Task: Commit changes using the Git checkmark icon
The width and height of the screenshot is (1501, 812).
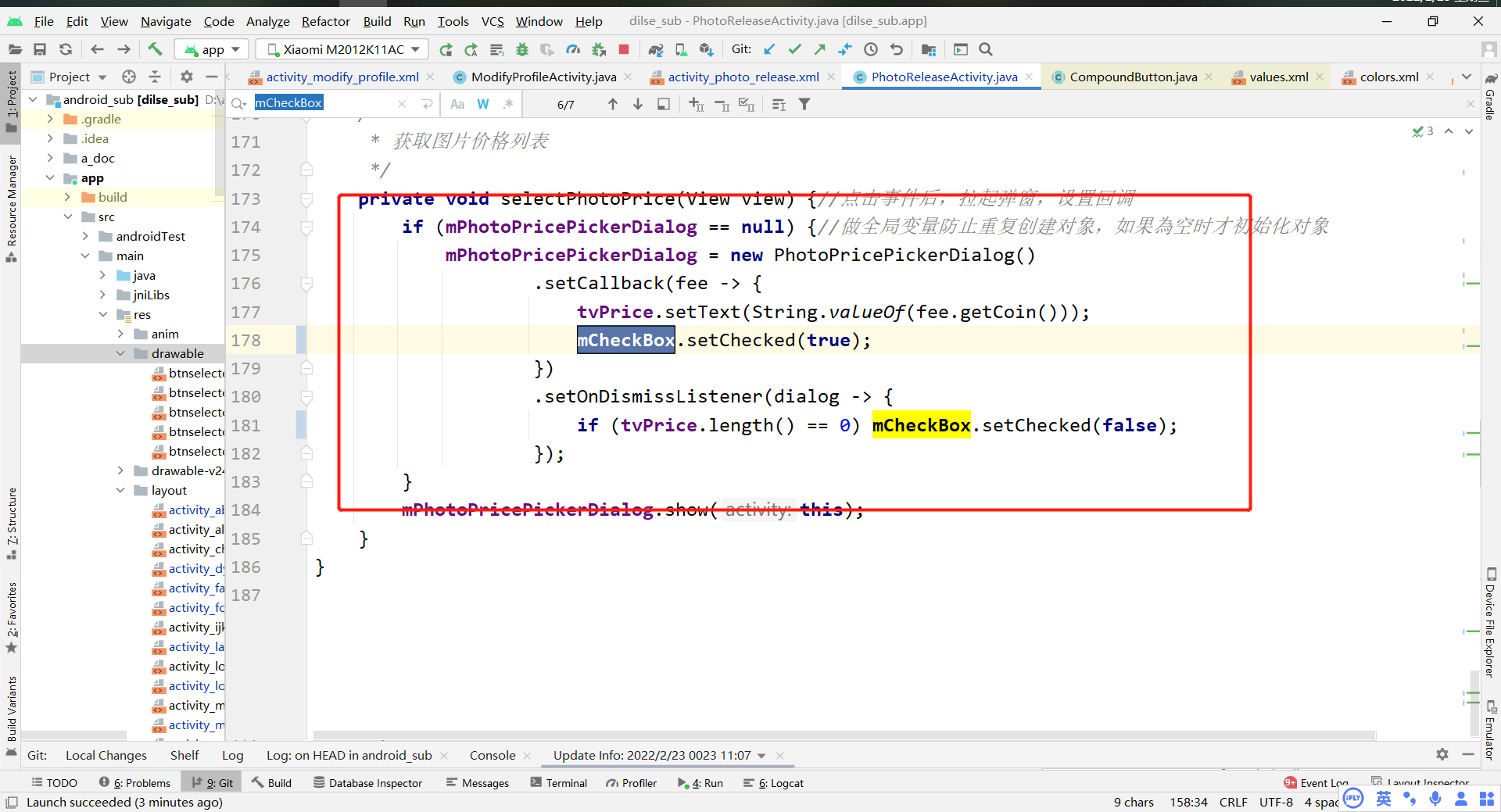Action: tap(795, 49)
